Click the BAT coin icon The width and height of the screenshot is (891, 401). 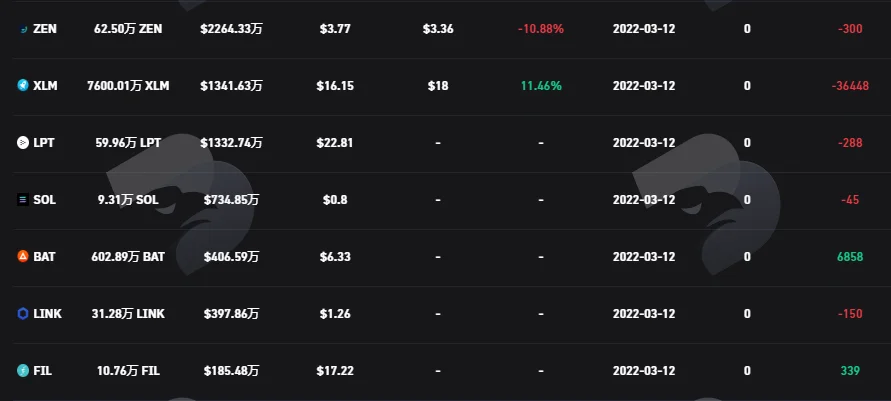click(23, 257)
